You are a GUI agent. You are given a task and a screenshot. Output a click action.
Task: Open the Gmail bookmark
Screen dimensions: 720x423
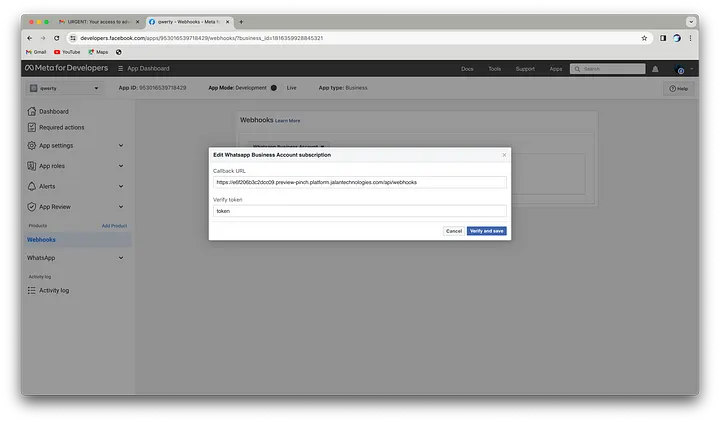tap(36, 52)
